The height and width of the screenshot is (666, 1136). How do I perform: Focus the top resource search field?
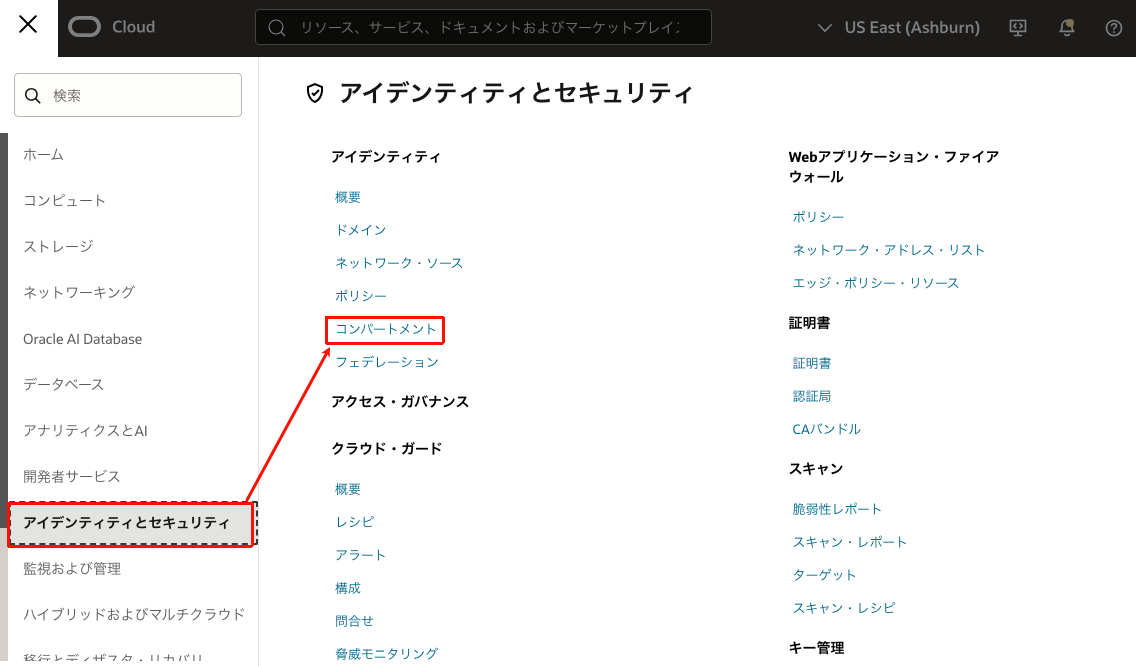[490, 28]
